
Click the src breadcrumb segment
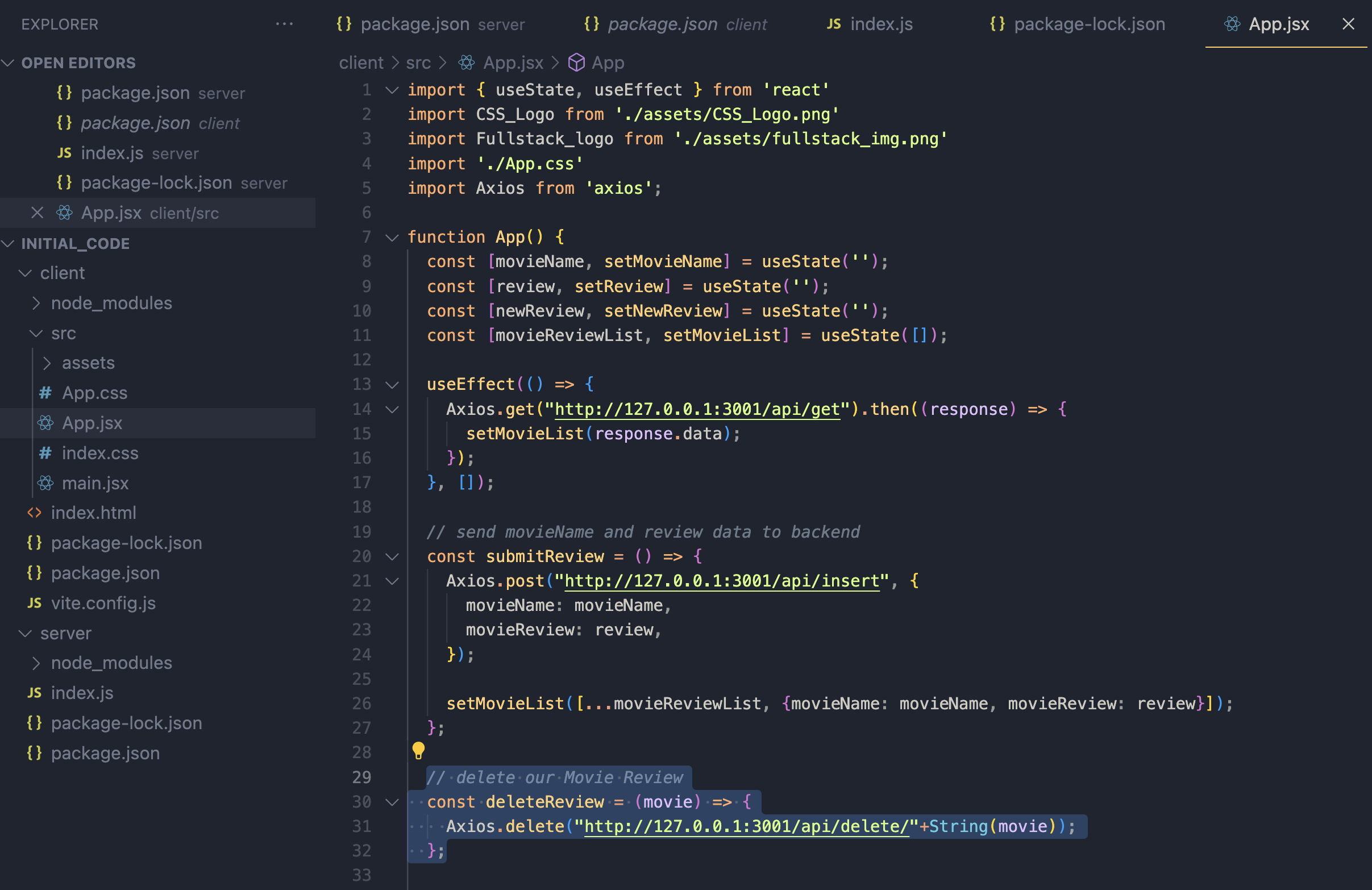tap(418, 63)
